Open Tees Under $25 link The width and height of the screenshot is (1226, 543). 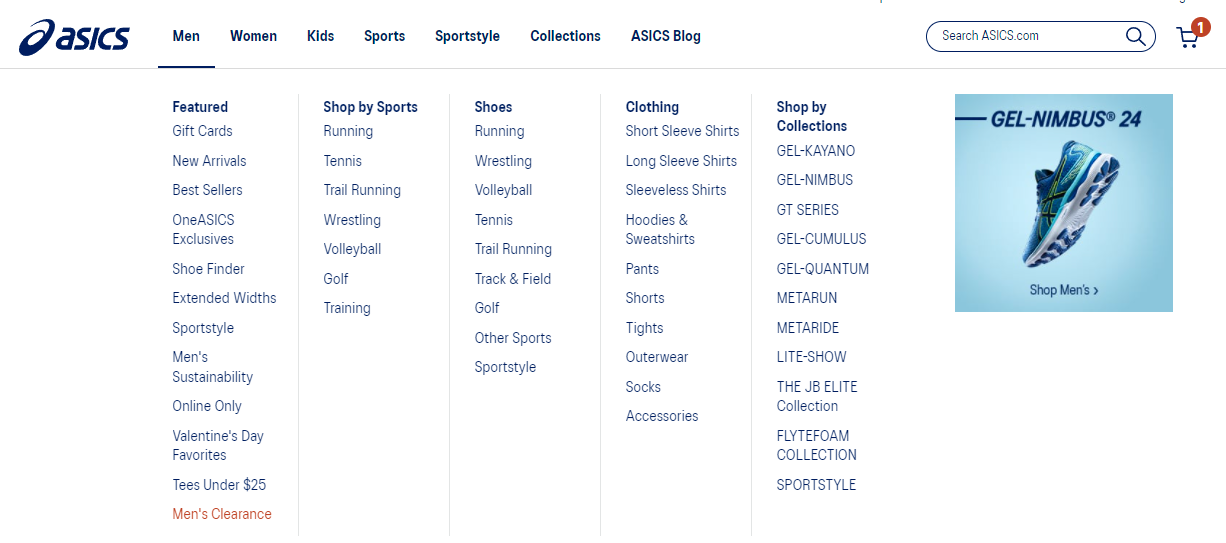tap(219, 485)
